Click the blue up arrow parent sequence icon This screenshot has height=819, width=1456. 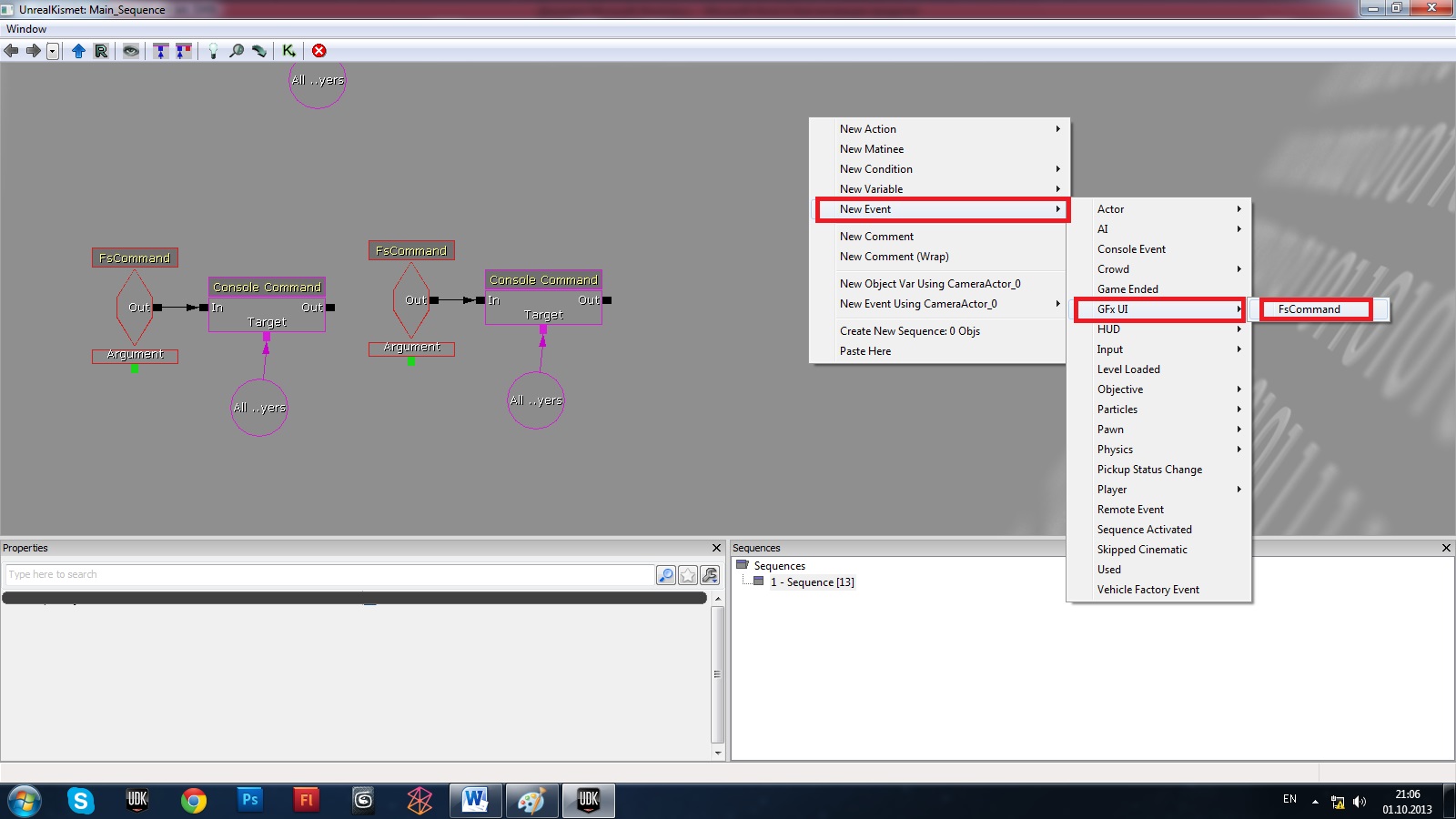click(x=78, y=51)
